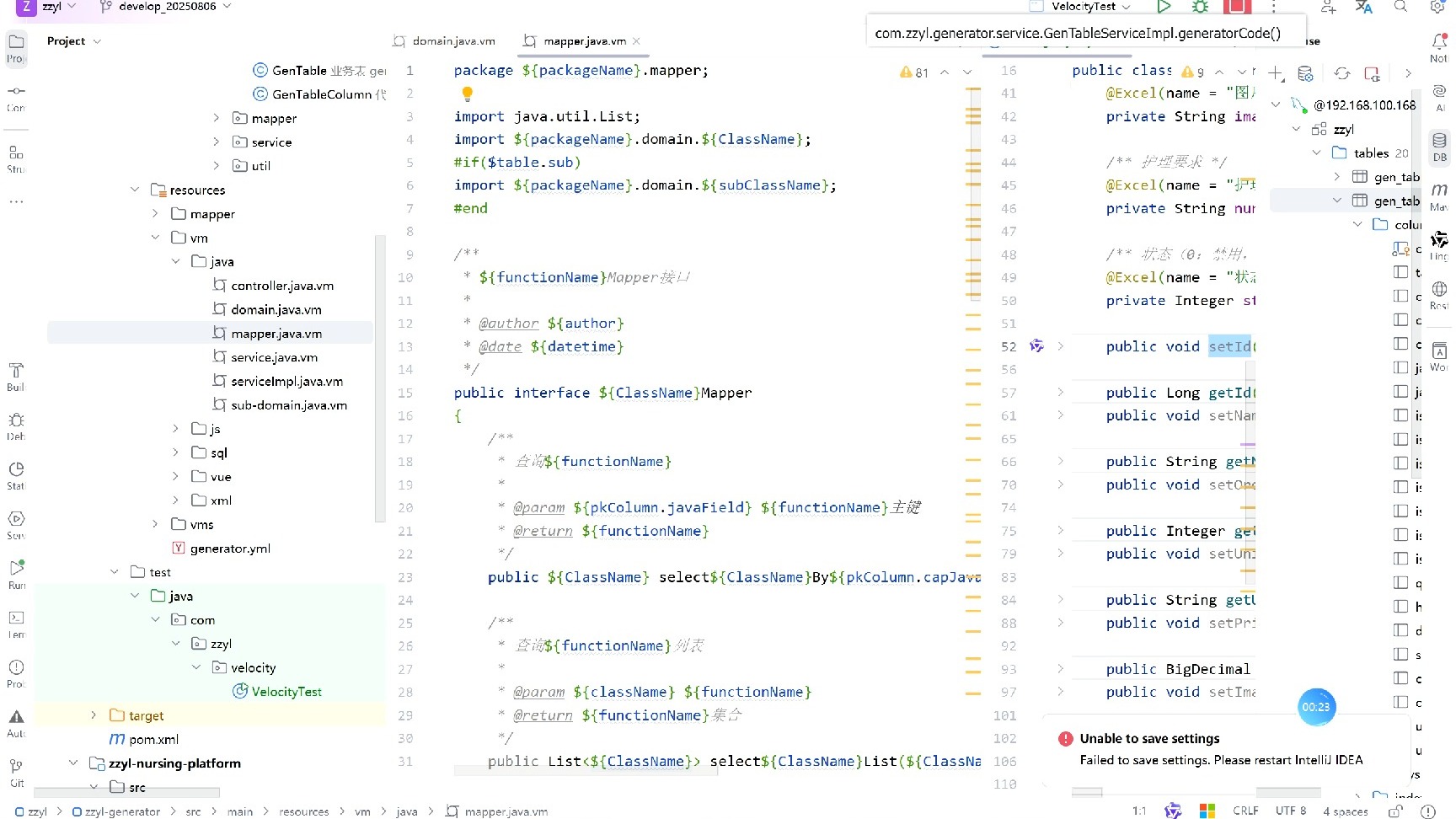This screenshot has height=819, width=1456.
Task: Open Search Everywhere magnifier
Action: coord(1400,6)
